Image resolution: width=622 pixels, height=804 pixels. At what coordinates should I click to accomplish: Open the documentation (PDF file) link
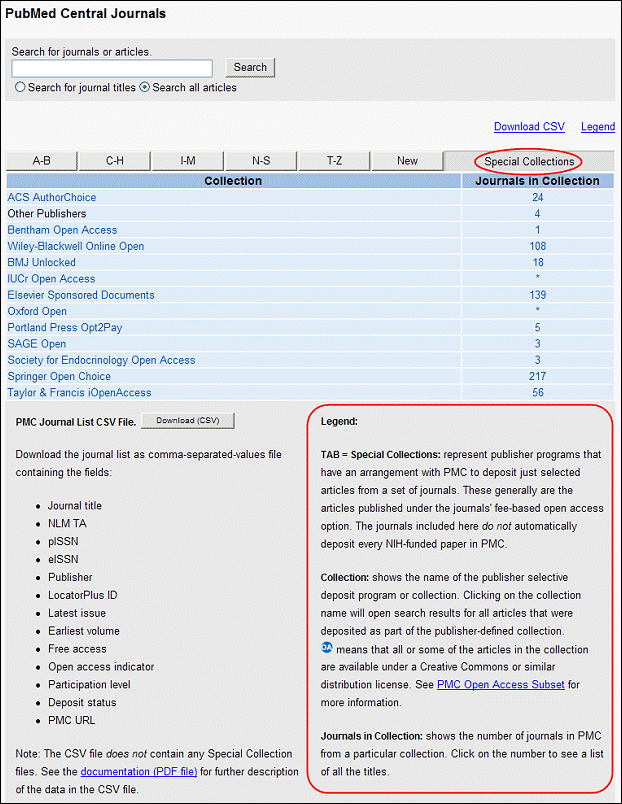(x=138, y=772)
